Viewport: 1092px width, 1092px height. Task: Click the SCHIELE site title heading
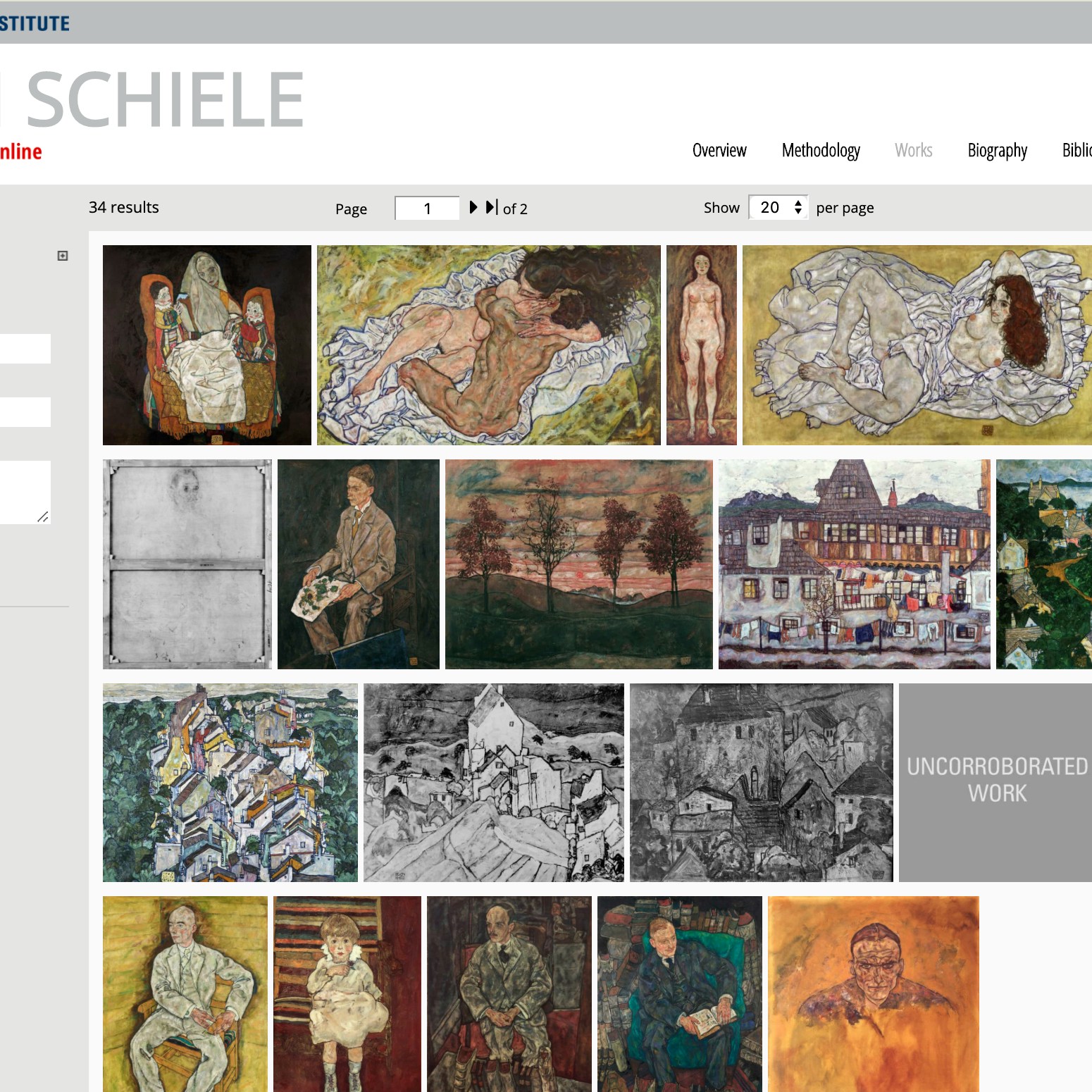pos(165,99)
